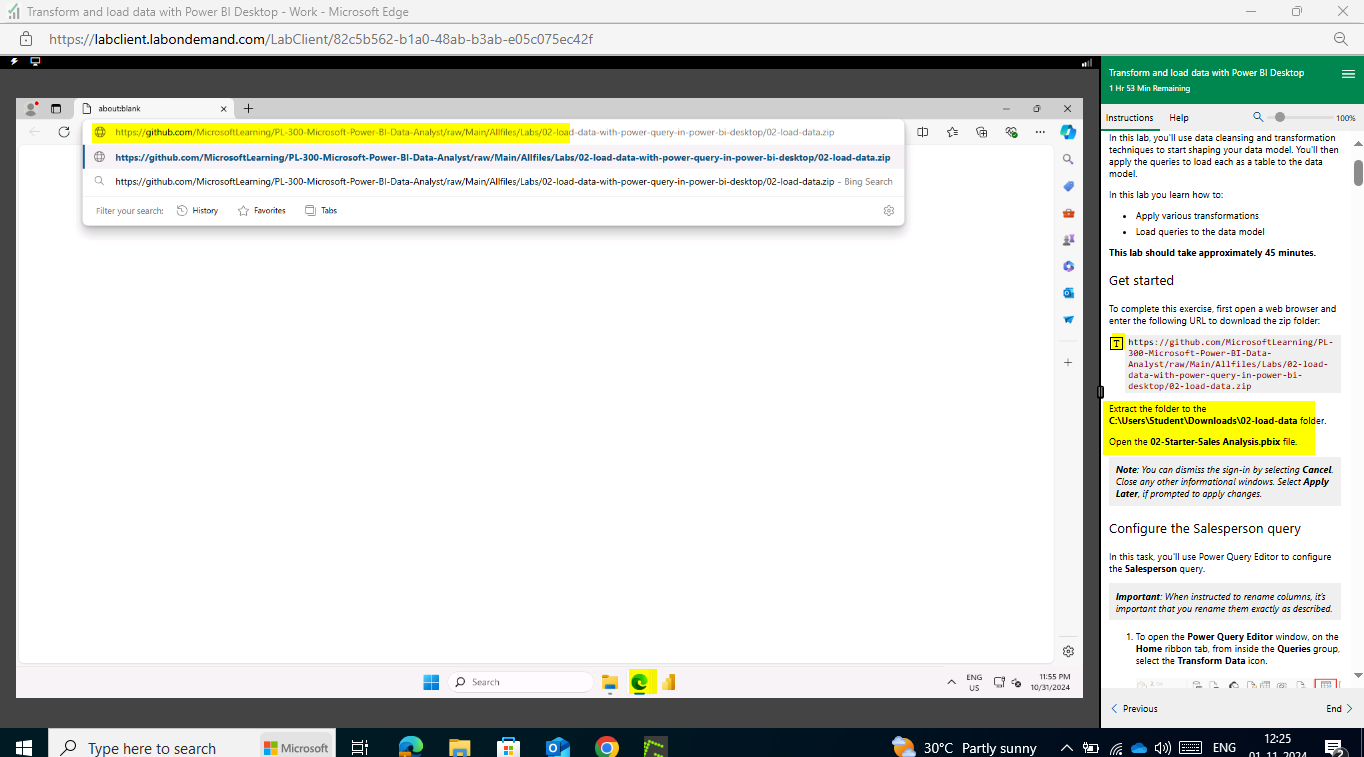
Task: Open host taskbar Chrome icon
Action: (x=606, y=747)
